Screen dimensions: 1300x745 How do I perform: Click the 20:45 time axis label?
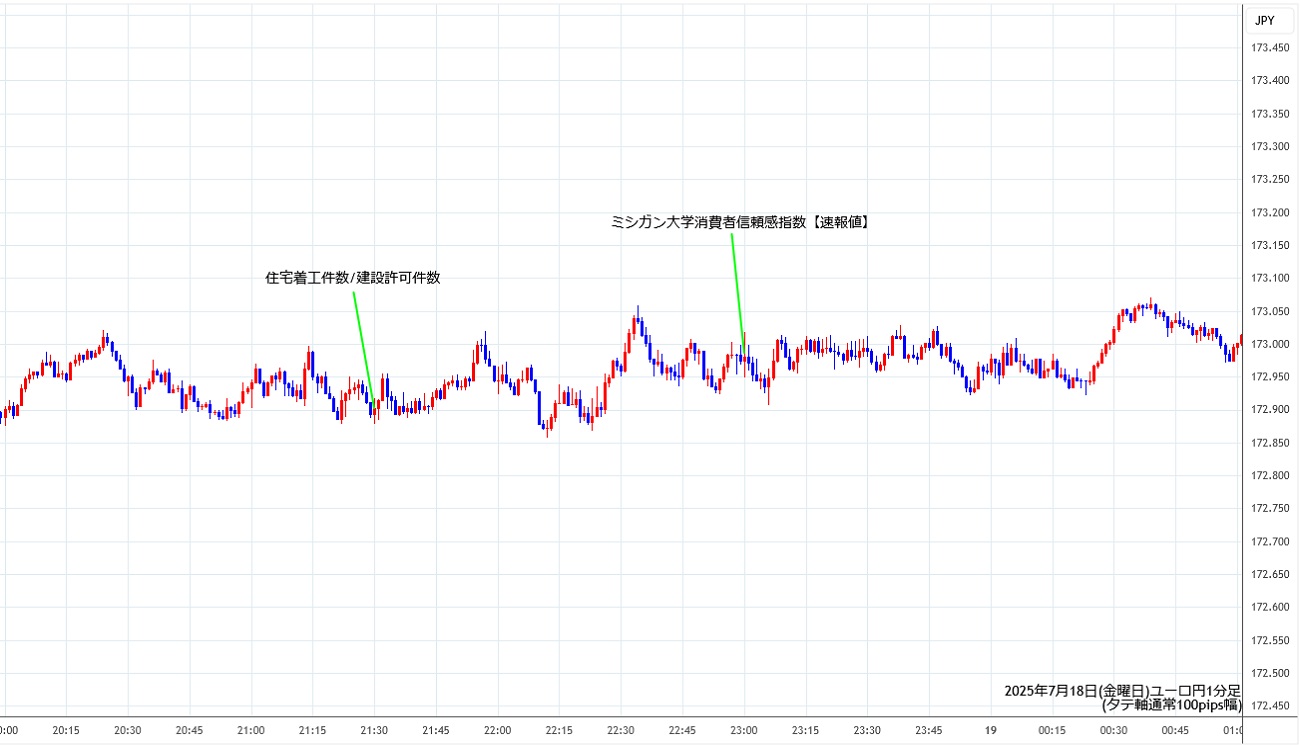(189, 731)
